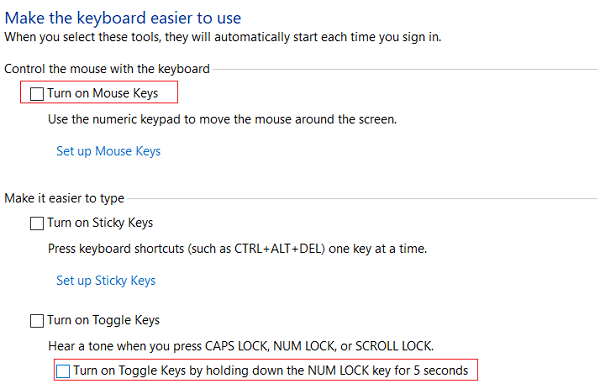This screenshot has width=600, height=389.
Task: Click the 'Hear a tone' description under Toggle Keys
Action: pyautogui.click(x=241, y=346)
